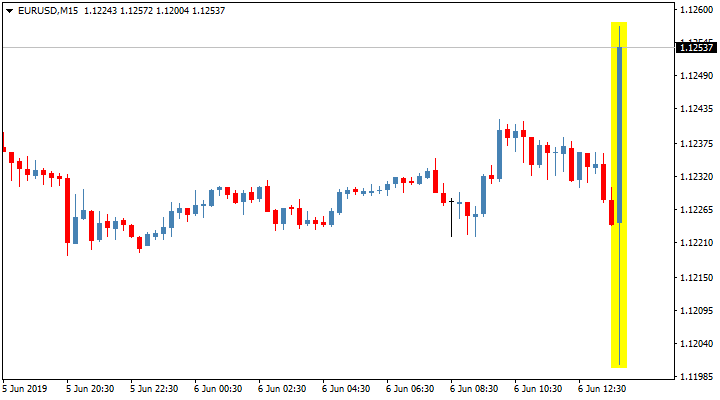Click the 1.12320 price axis label
The width and height of the screenshot is (720, 400).
point(697,176)
